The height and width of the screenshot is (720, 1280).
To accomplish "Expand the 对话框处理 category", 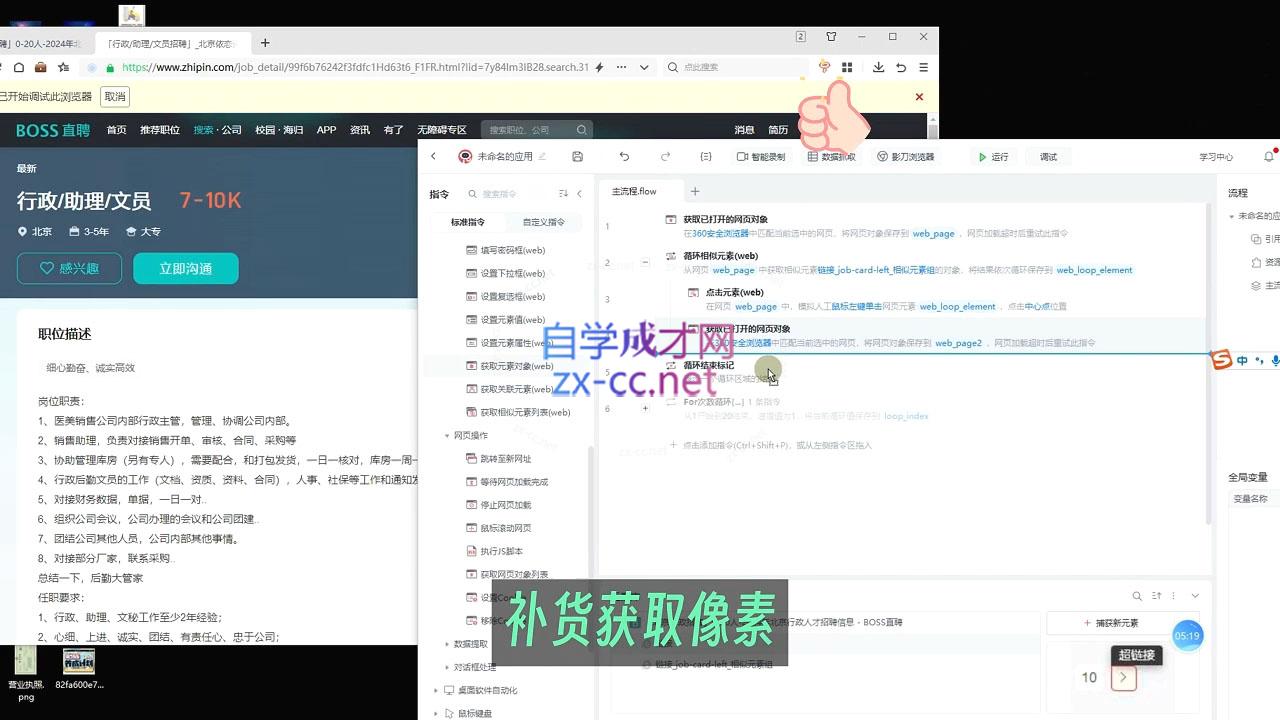I will tap(447, 667).
